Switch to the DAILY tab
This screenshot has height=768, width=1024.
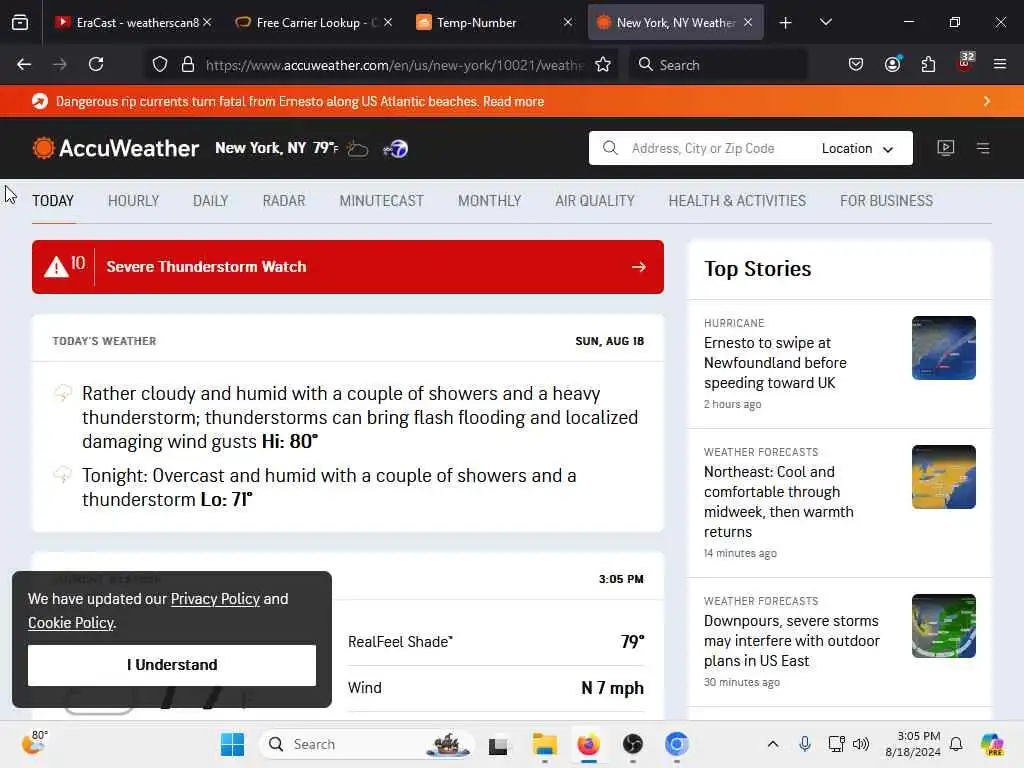pos(210,200)
